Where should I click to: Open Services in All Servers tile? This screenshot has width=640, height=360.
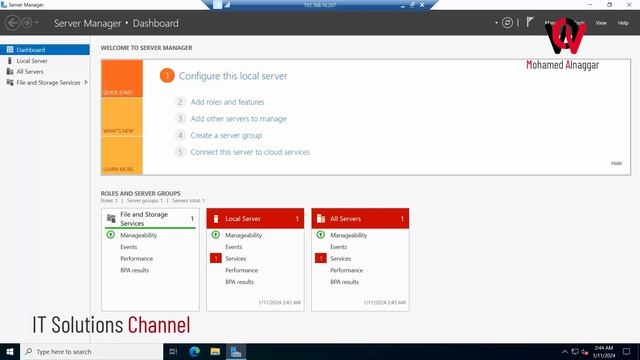pos(340,259)
